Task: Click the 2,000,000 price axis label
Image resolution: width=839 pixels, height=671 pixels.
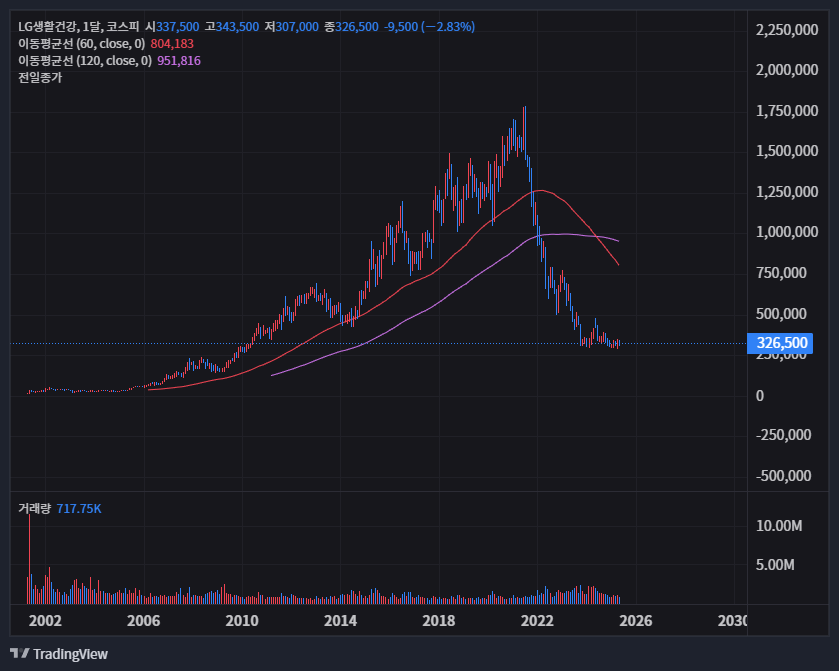Action: point(787,70)
